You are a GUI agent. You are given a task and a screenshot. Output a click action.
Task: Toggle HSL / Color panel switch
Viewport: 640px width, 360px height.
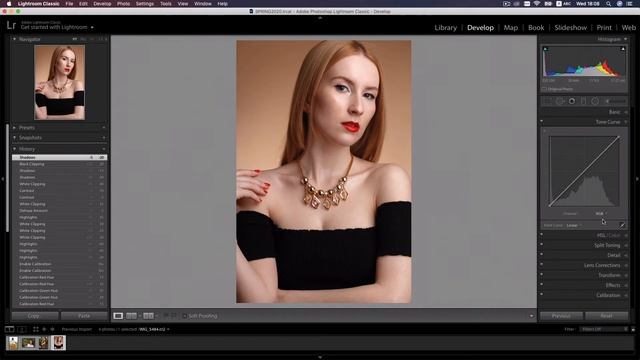pos(542,234)
